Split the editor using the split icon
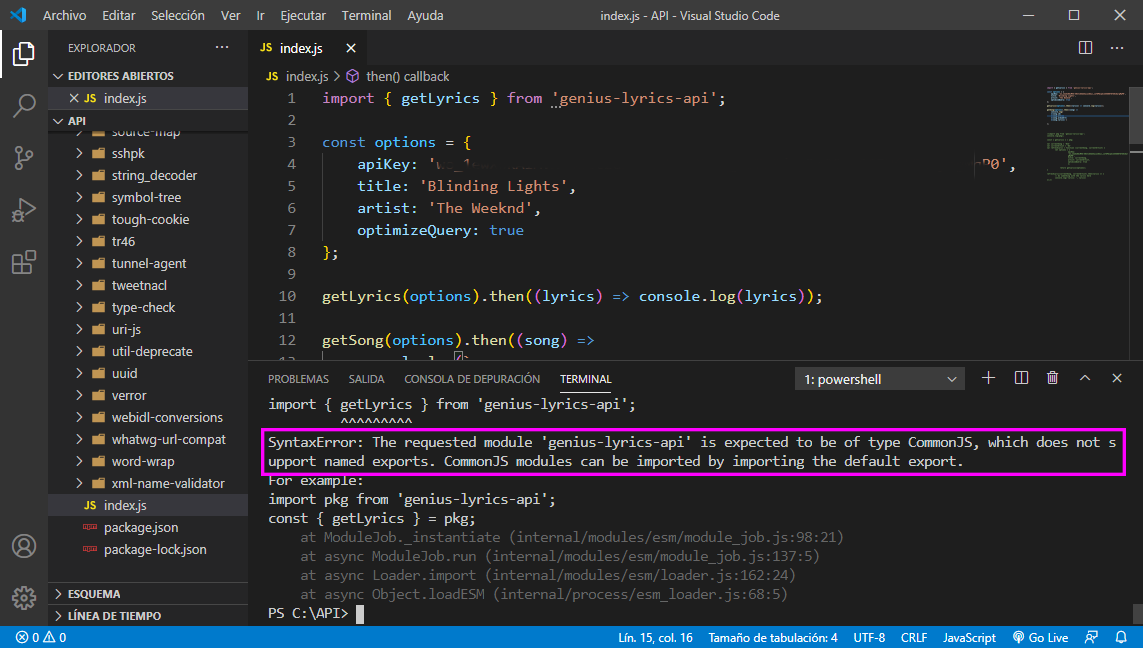Screen dimensions: 1143x648 tap(1085, 47)
